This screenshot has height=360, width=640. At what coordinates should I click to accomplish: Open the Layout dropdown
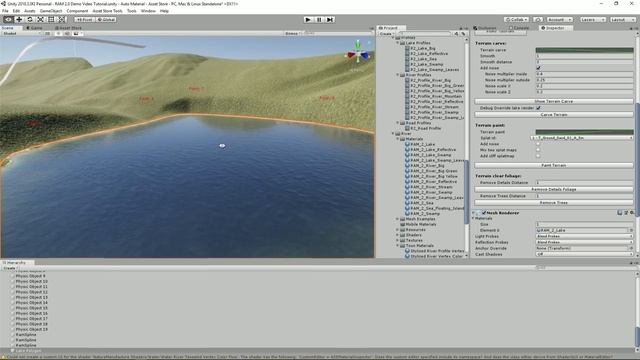coord(623,19)
